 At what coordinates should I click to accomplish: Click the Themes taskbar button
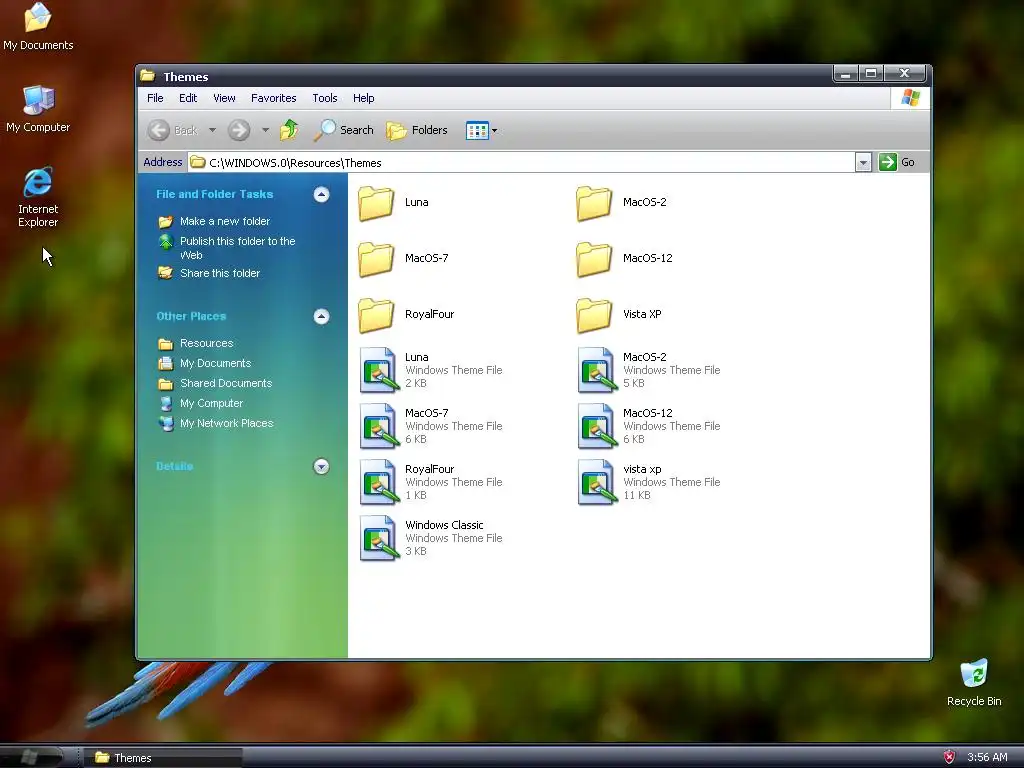point(162,758)
